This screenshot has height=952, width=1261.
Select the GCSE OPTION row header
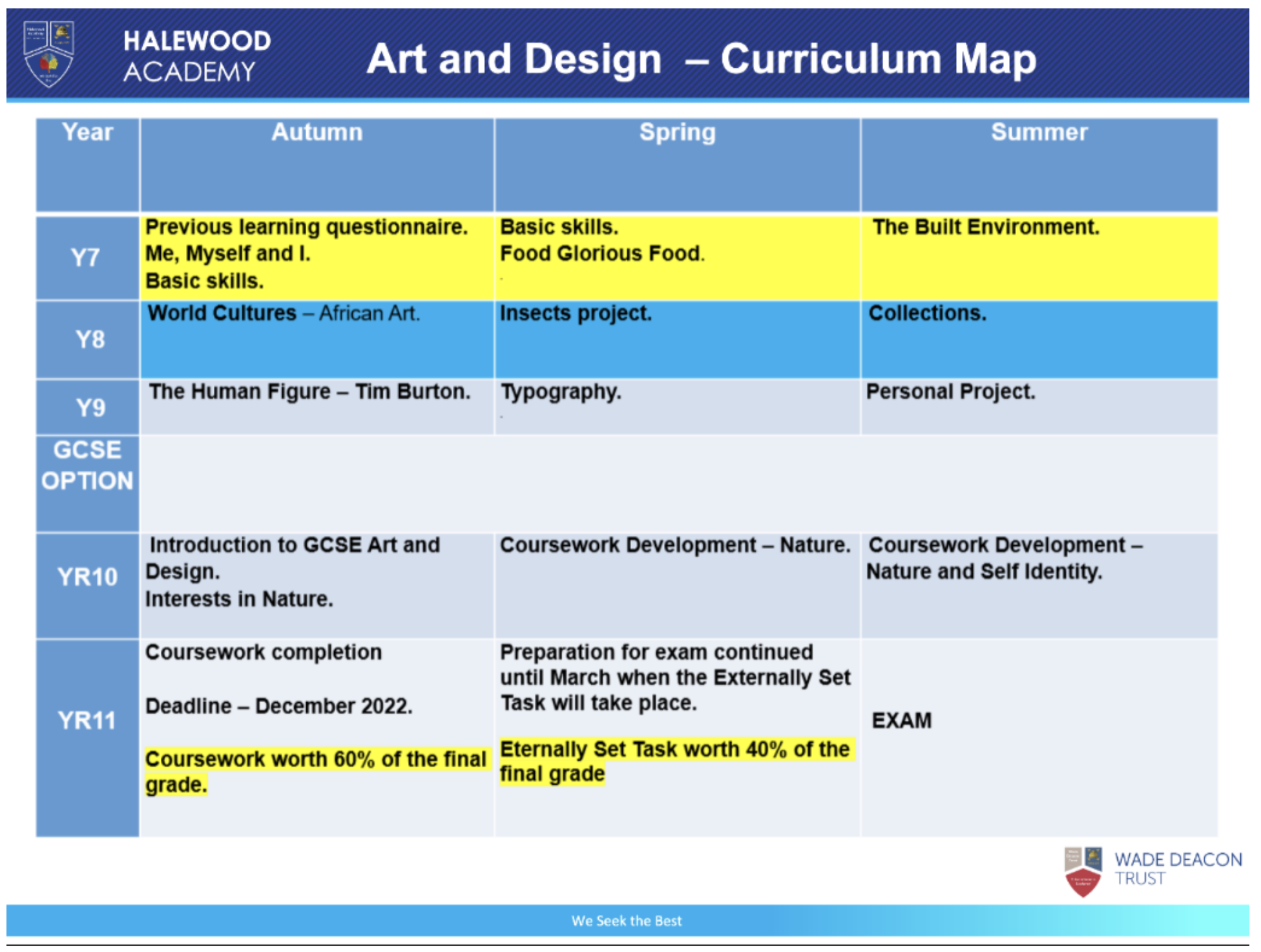(x=87, y=465)
